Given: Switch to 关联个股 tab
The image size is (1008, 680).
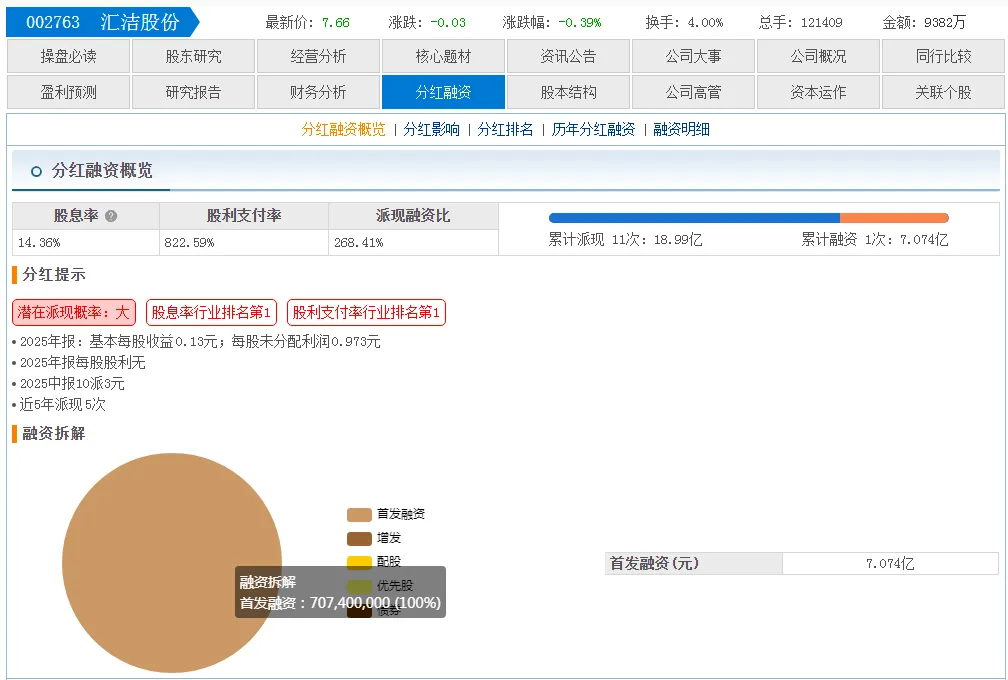Looking at the screenshot, I should pyautogui.click(x=943, y=92).
